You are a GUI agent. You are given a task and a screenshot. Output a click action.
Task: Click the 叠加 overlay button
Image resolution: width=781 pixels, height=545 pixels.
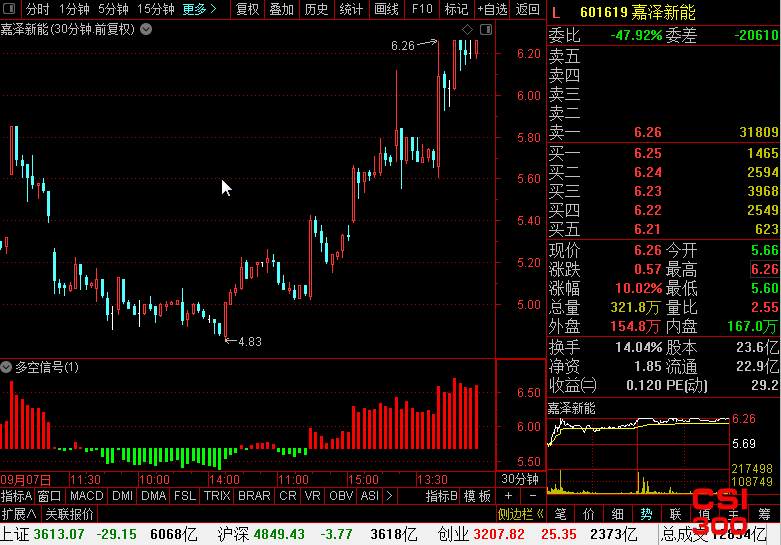(x=282, y=9)
